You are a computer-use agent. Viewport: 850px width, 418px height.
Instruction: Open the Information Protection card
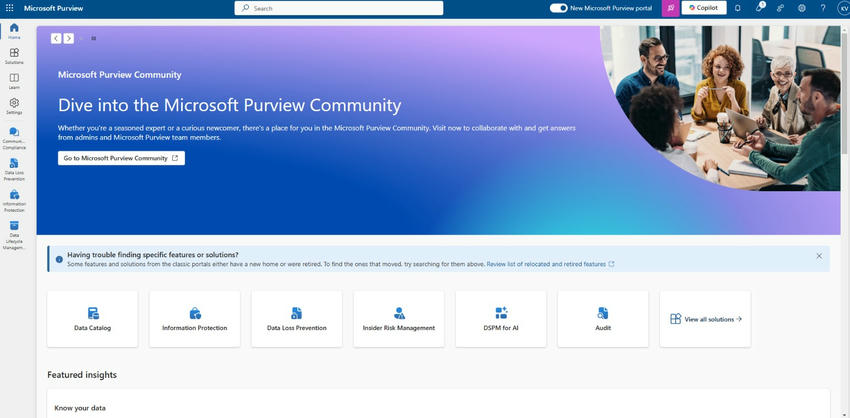[195, 319]
